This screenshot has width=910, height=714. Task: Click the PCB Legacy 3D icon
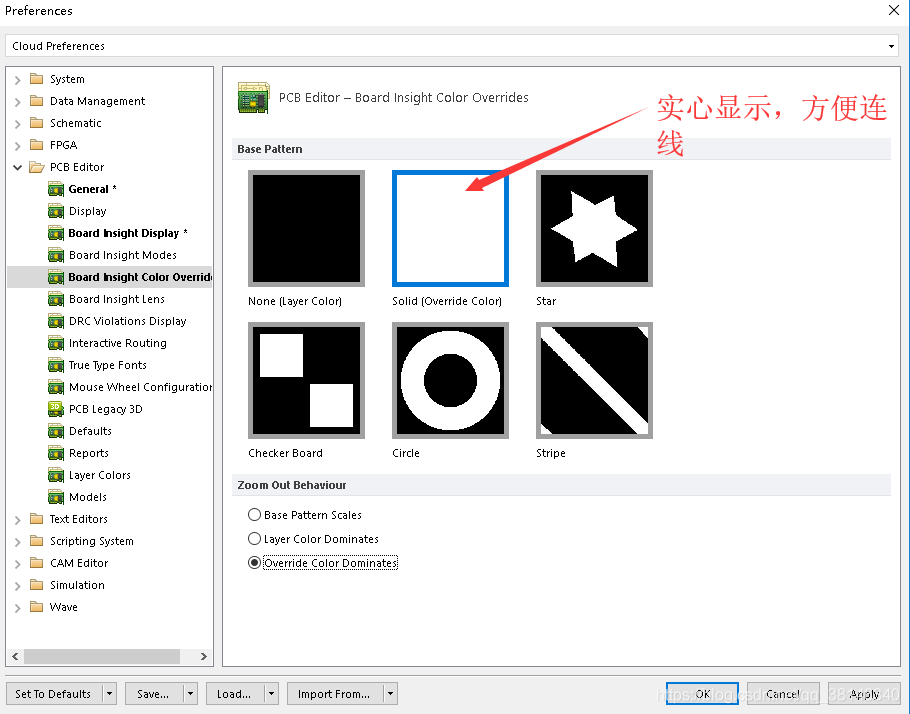(x=56, y=409)
